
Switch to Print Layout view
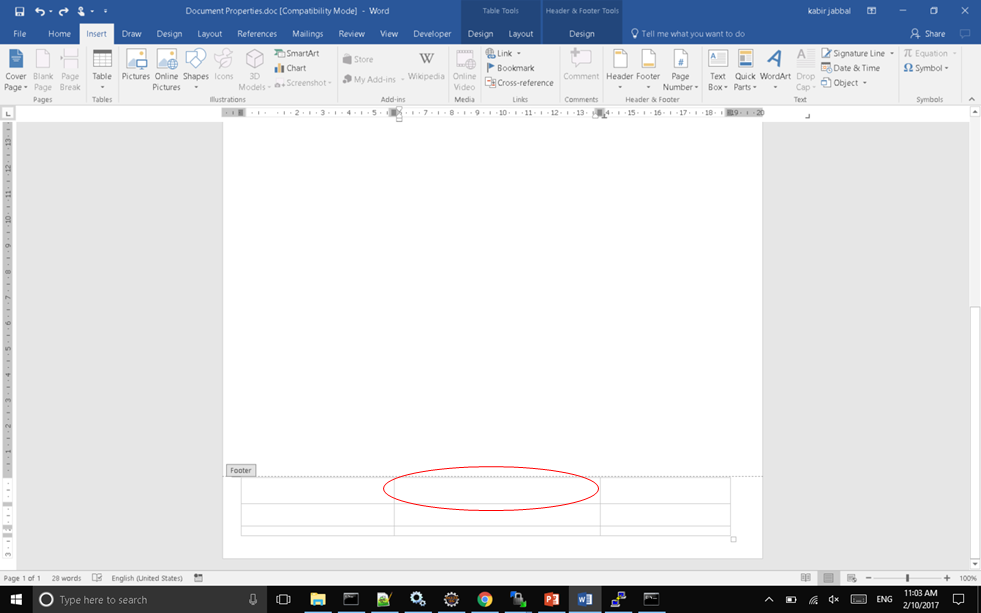[828, 578]
